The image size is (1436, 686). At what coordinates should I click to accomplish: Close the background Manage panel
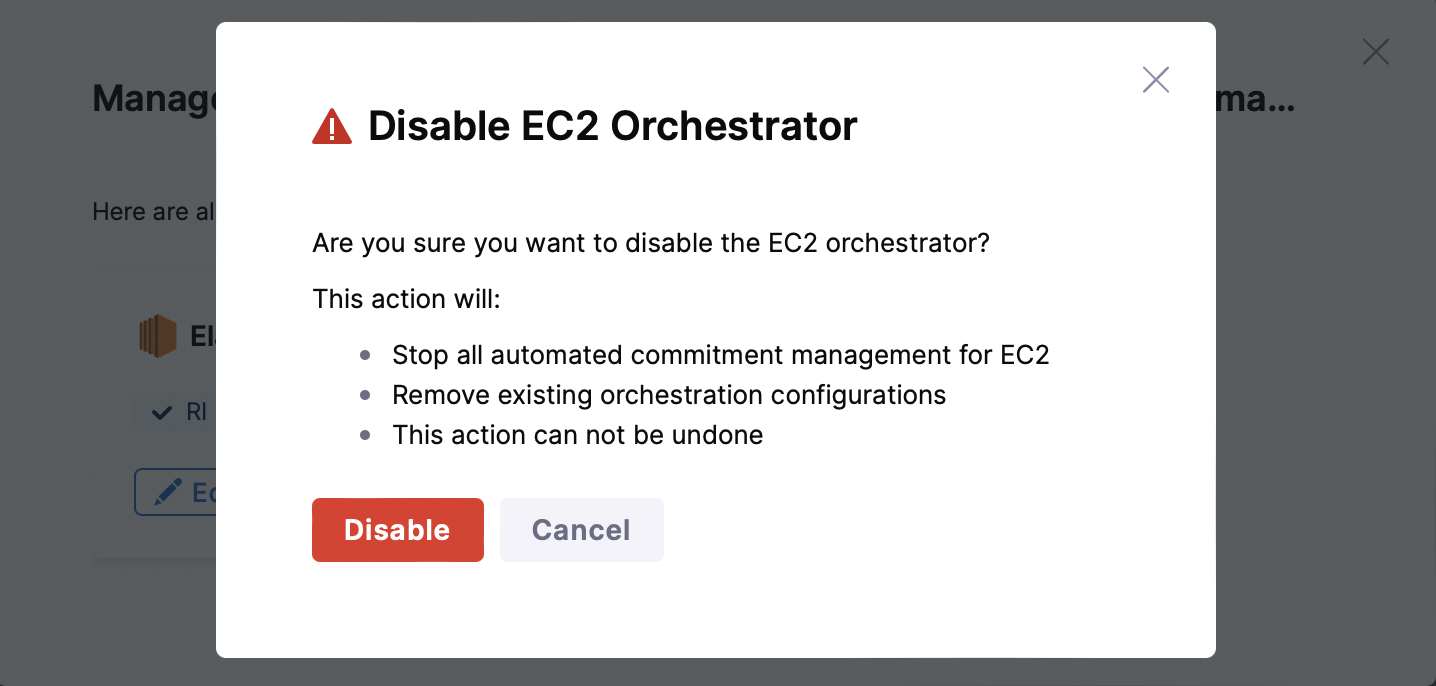click(x=1375, y=52)
